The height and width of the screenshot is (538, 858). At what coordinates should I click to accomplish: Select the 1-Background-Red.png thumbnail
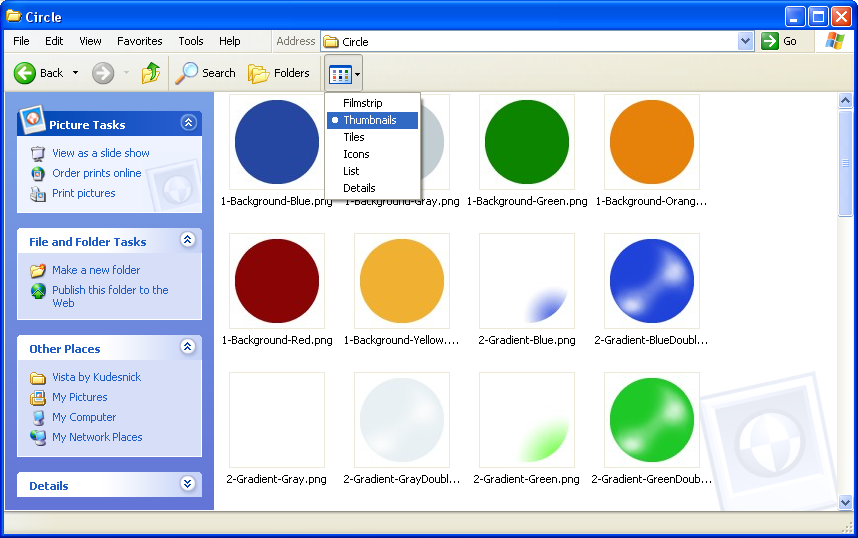point(277,281)
